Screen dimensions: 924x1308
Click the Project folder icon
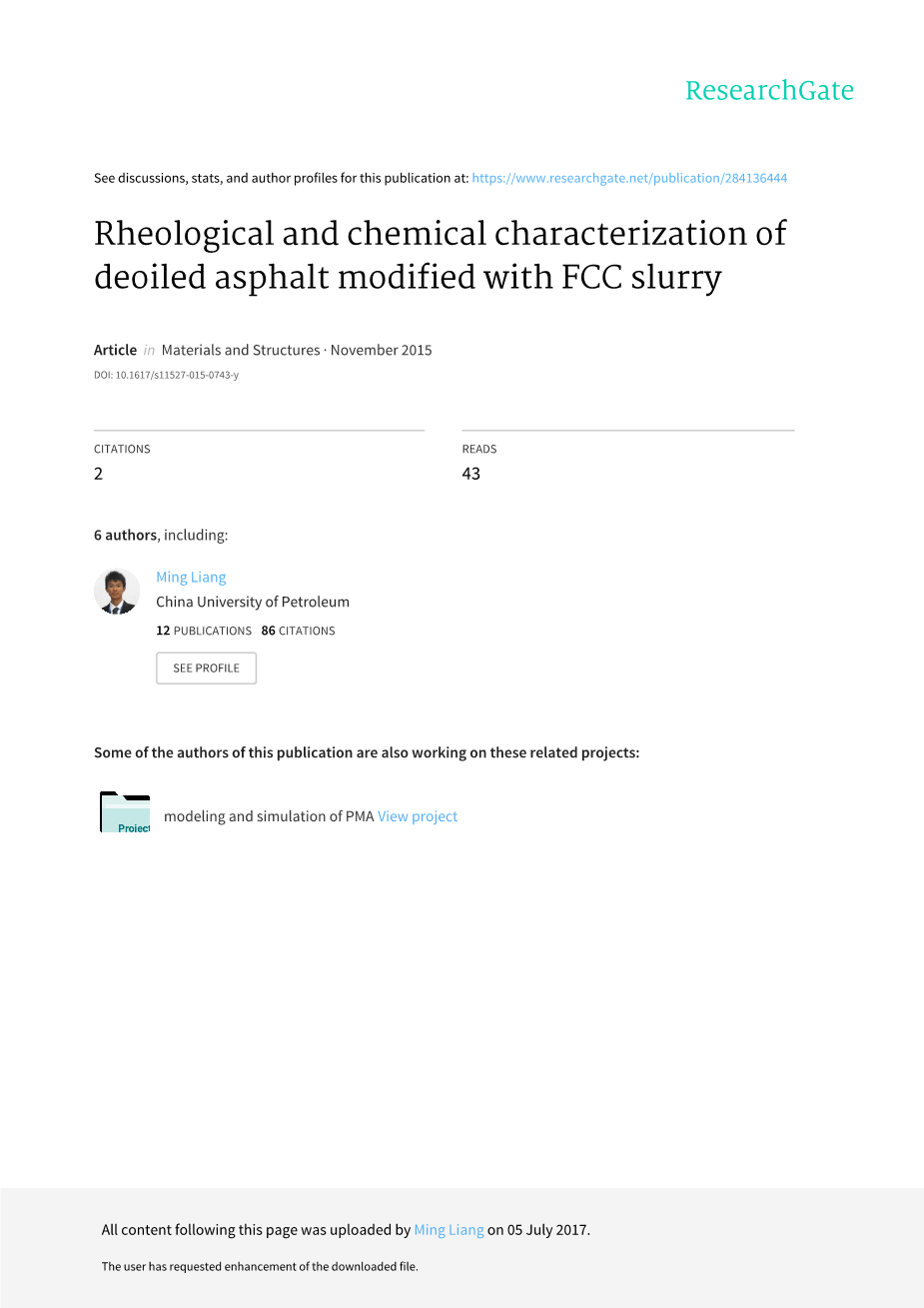(x=125, y=812)
